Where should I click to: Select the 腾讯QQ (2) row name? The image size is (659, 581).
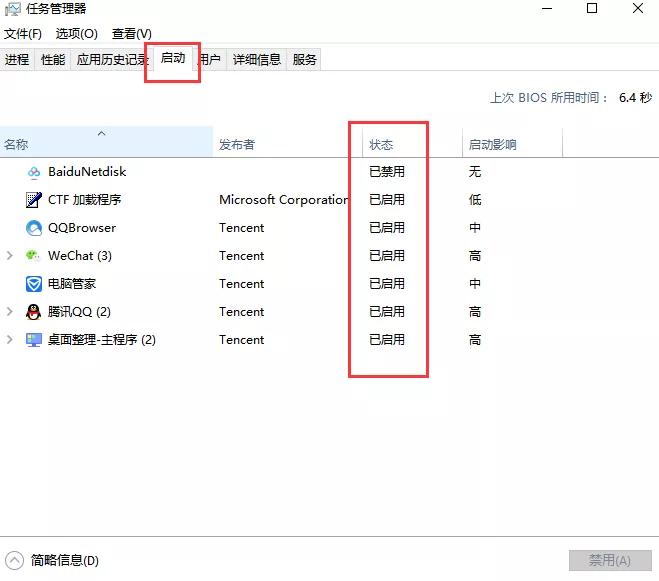click(x=79, y=312)
